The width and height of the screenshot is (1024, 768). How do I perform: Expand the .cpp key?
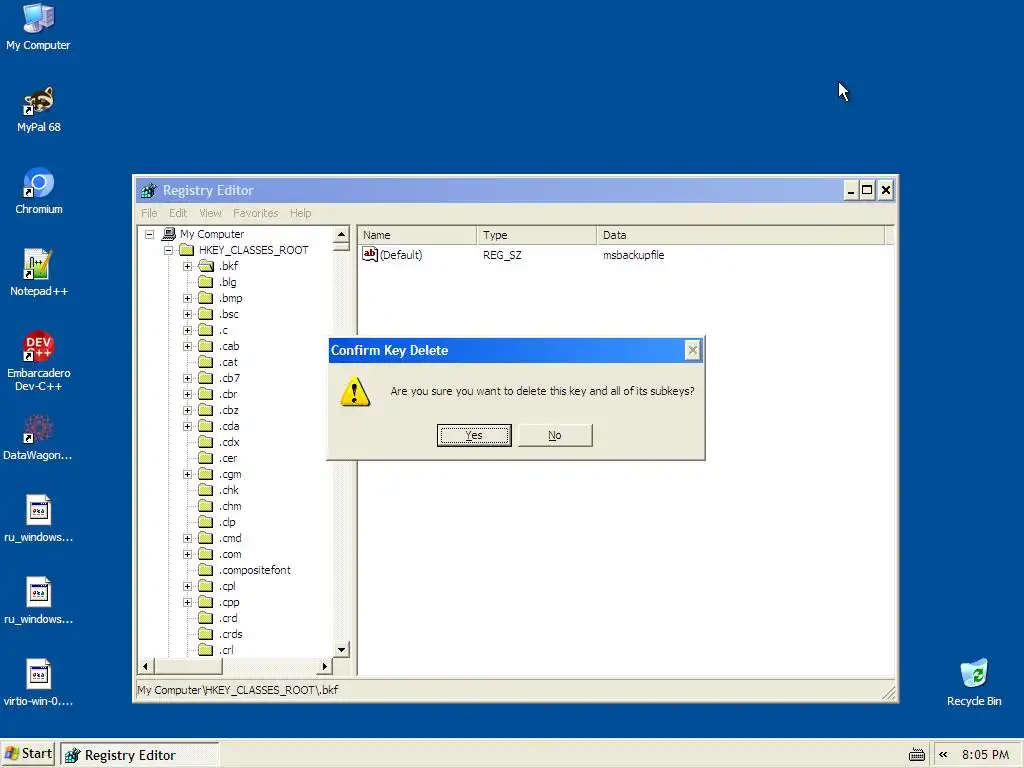point(187,602)
